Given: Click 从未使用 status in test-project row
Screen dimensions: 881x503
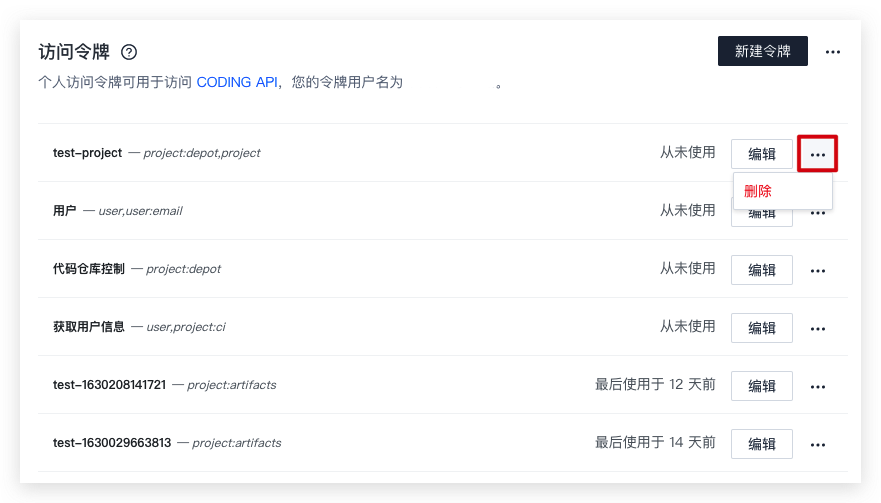Looking at the screenshot, I should coord(688,152).
